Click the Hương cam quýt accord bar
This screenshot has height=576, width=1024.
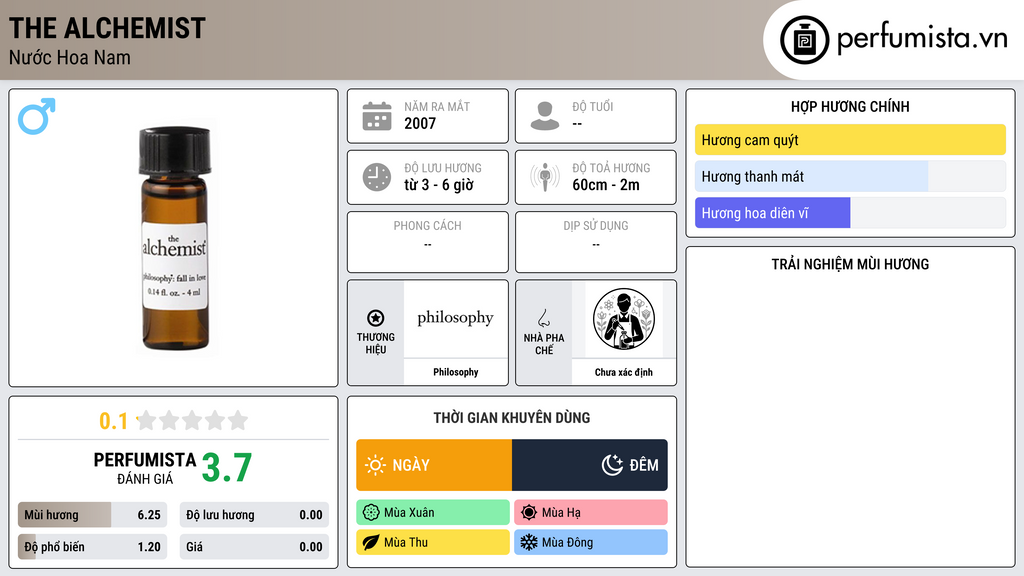click(x=850, y=140)
